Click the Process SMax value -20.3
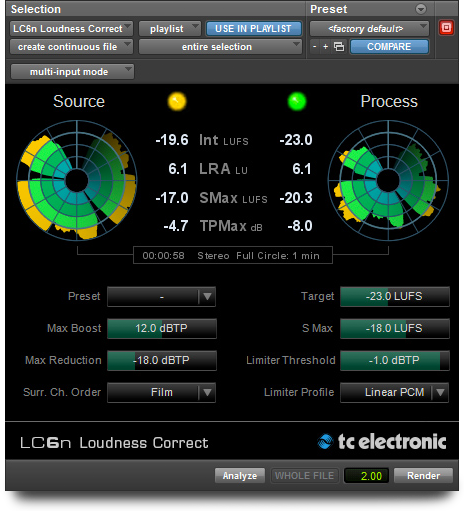Screen dimensions: 464x511 click(x=296, y=198)
